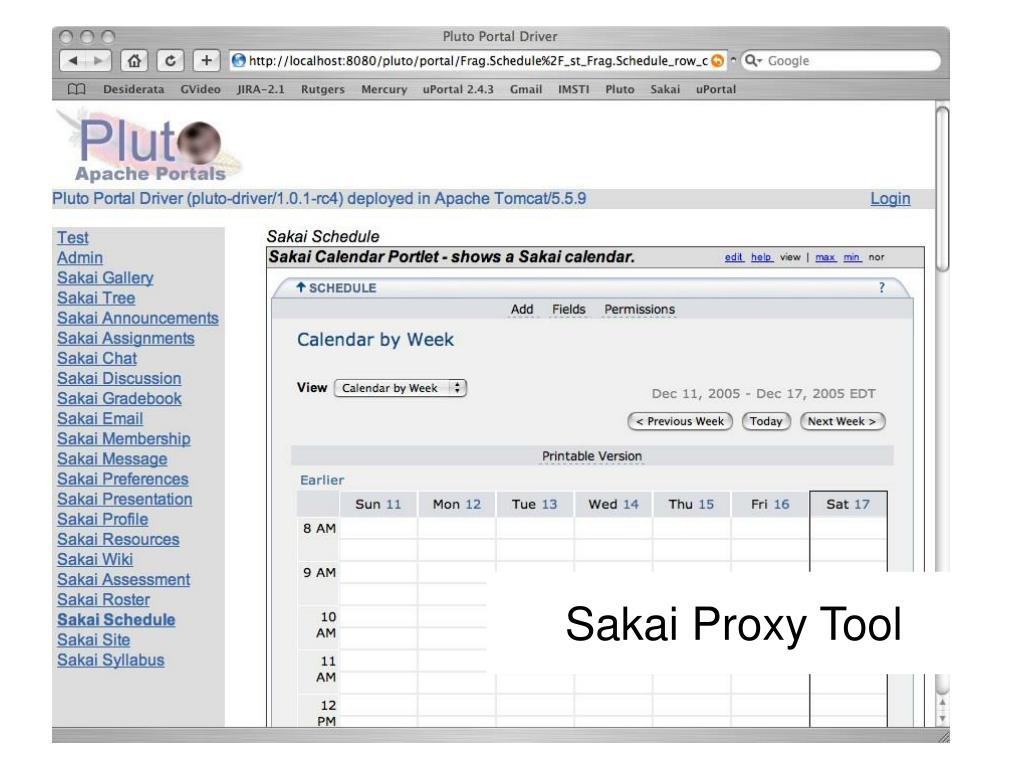The height and width of the screenshot is (768, 1024).
Task: Go to the Previous Week
Action: coord(680,421)
